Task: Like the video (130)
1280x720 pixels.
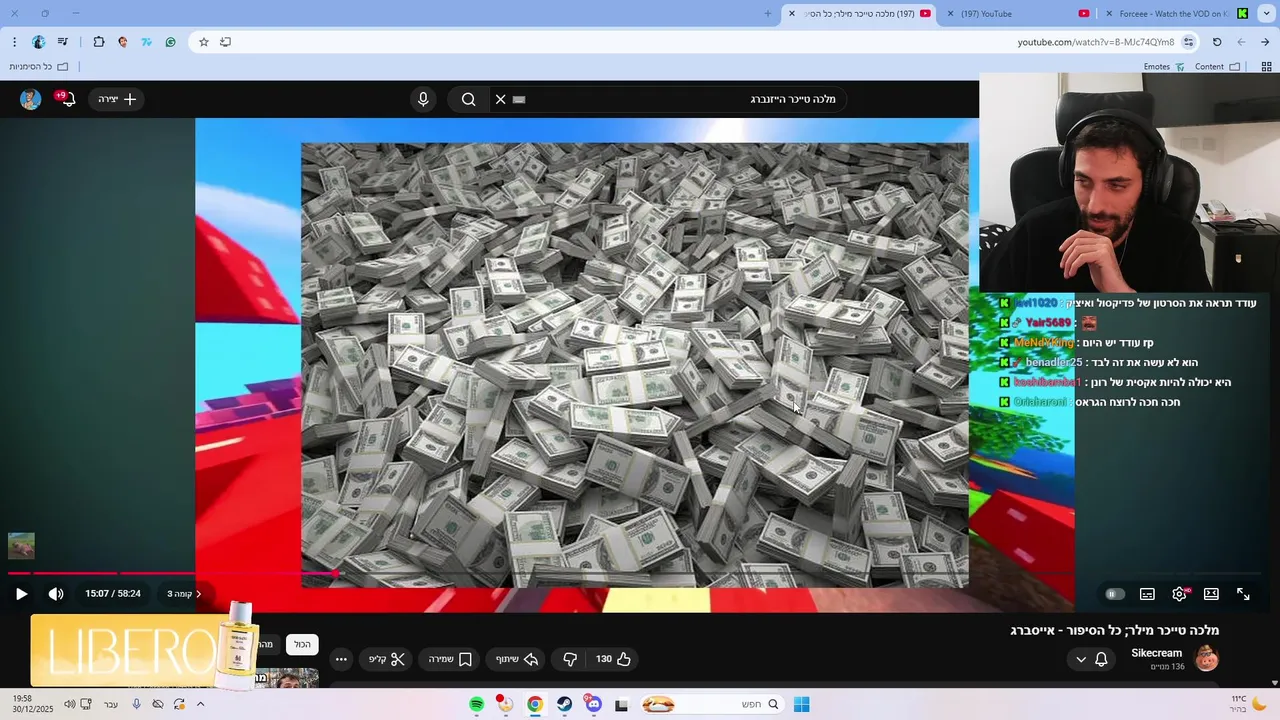Action: tap(614, 659)
